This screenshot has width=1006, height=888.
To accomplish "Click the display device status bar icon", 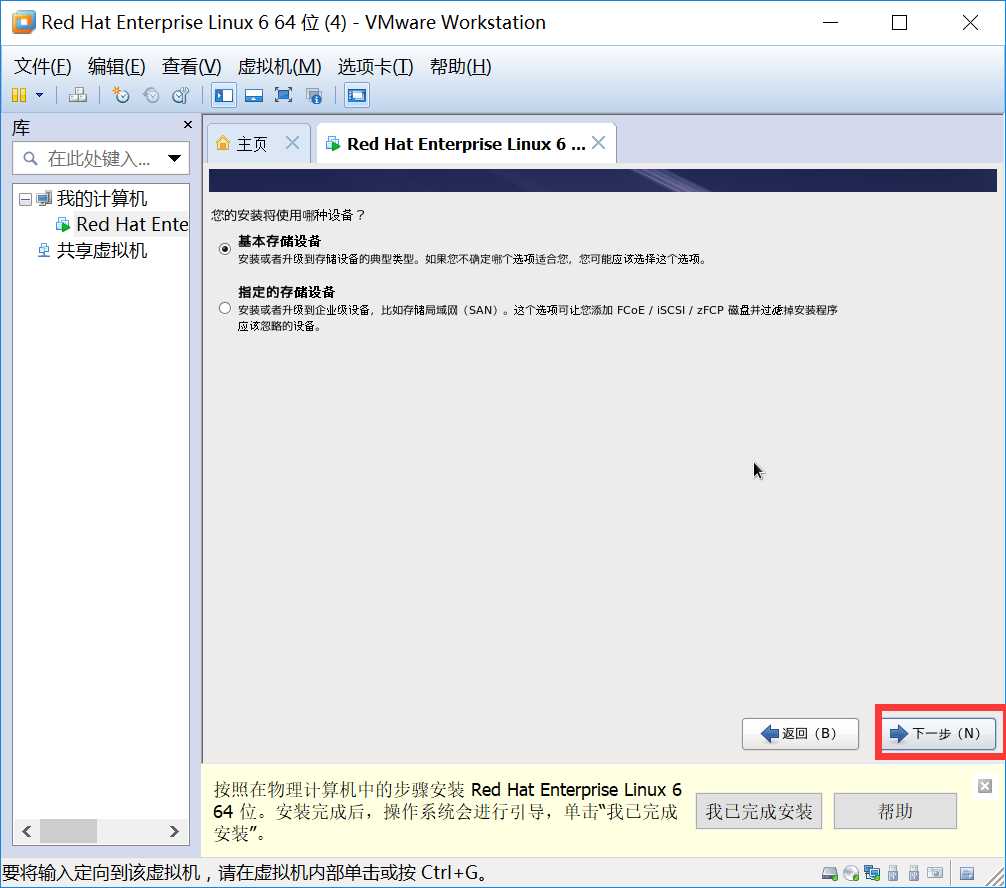I will (935, 873).
